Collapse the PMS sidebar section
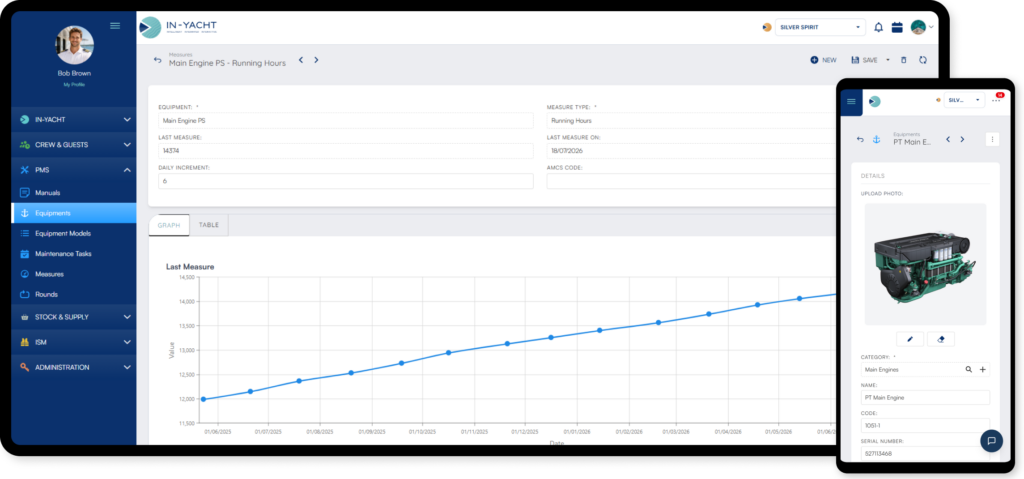The width and height of the screenshot is (1024, 479). (x=74, y=170)
